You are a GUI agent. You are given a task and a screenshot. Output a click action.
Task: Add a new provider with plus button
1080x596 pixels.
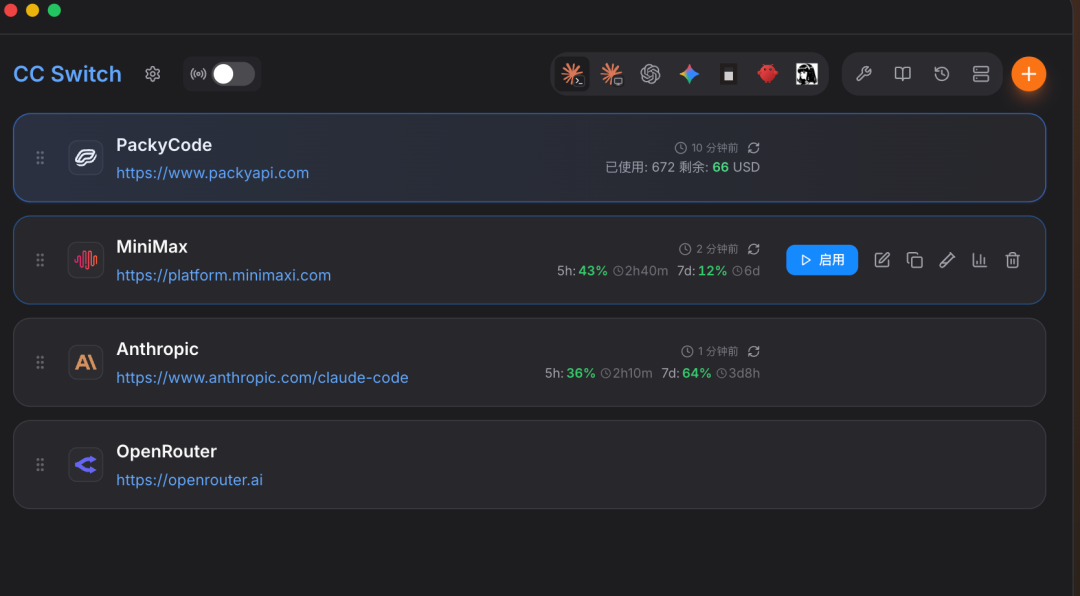1028,74
